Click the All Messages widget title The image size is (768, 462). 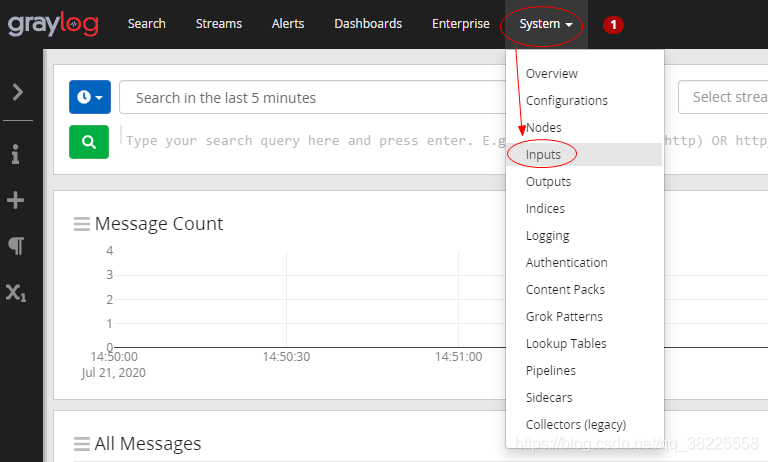coord(148,444)
